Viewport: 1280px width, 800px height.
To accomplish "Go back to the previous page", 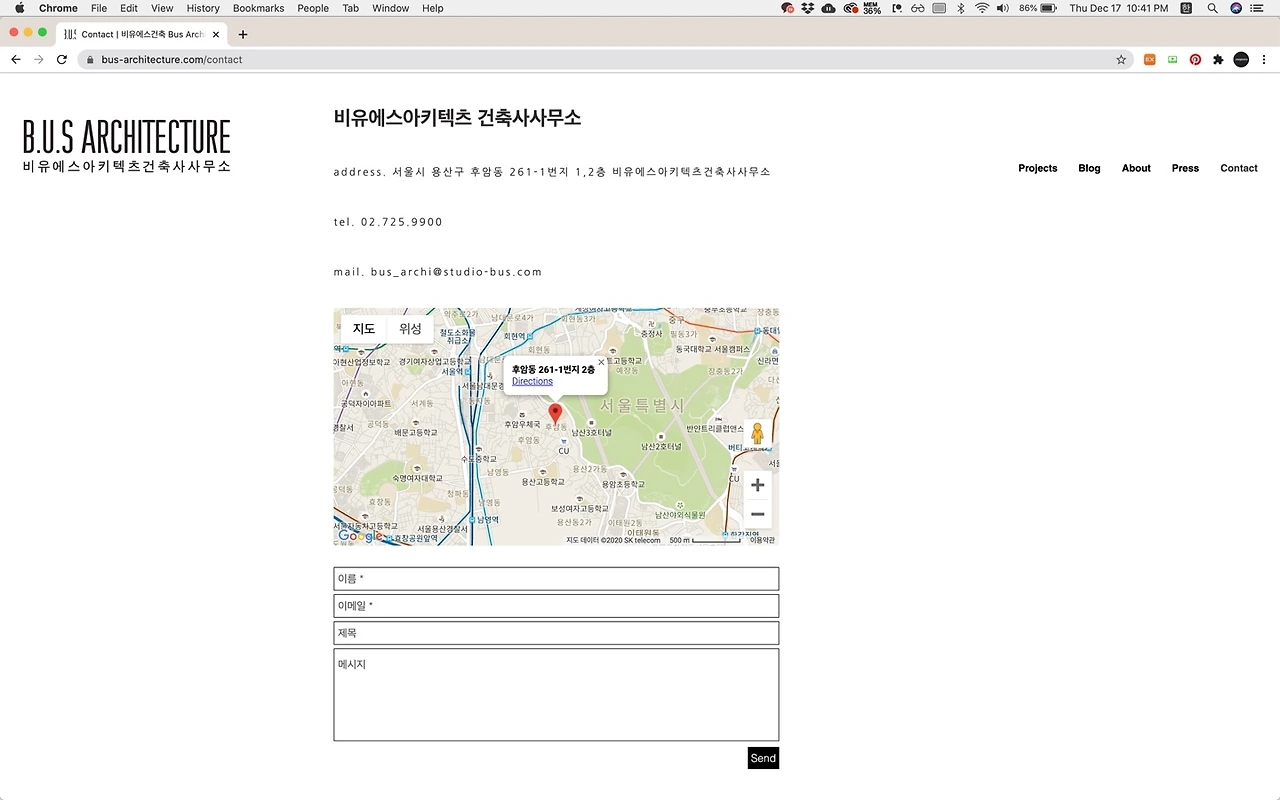I will [x=15, y=60].
